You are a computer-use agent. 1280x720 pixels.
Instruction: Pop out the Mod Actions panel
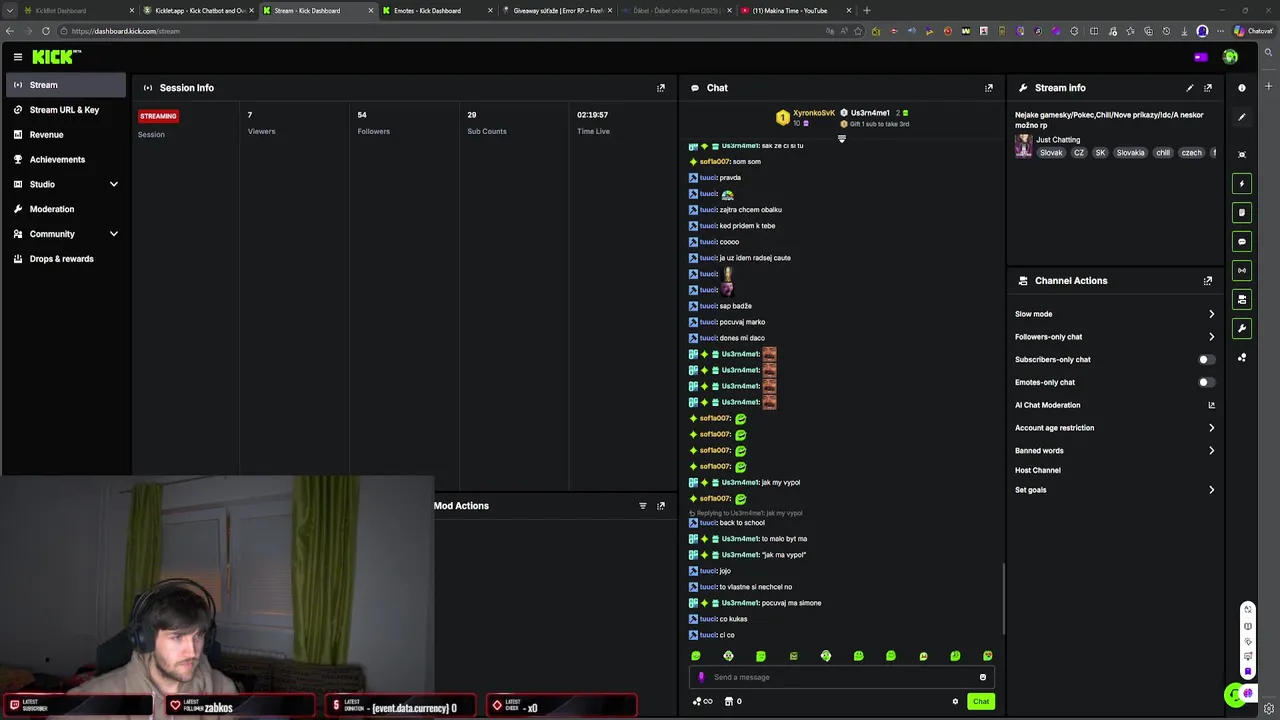tap(660, 506)
